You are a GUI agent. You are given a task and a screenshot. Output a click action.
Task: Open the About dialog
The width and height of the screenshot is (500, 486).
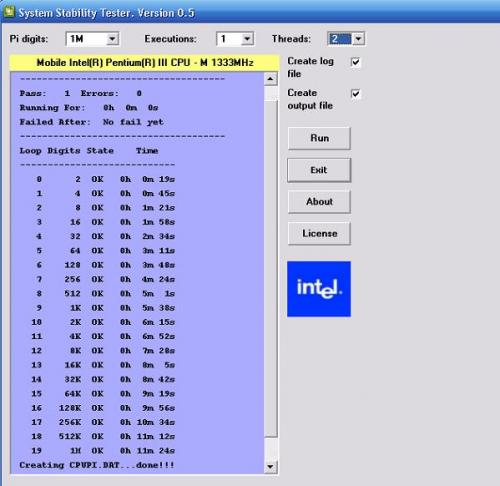click(319, 202)
